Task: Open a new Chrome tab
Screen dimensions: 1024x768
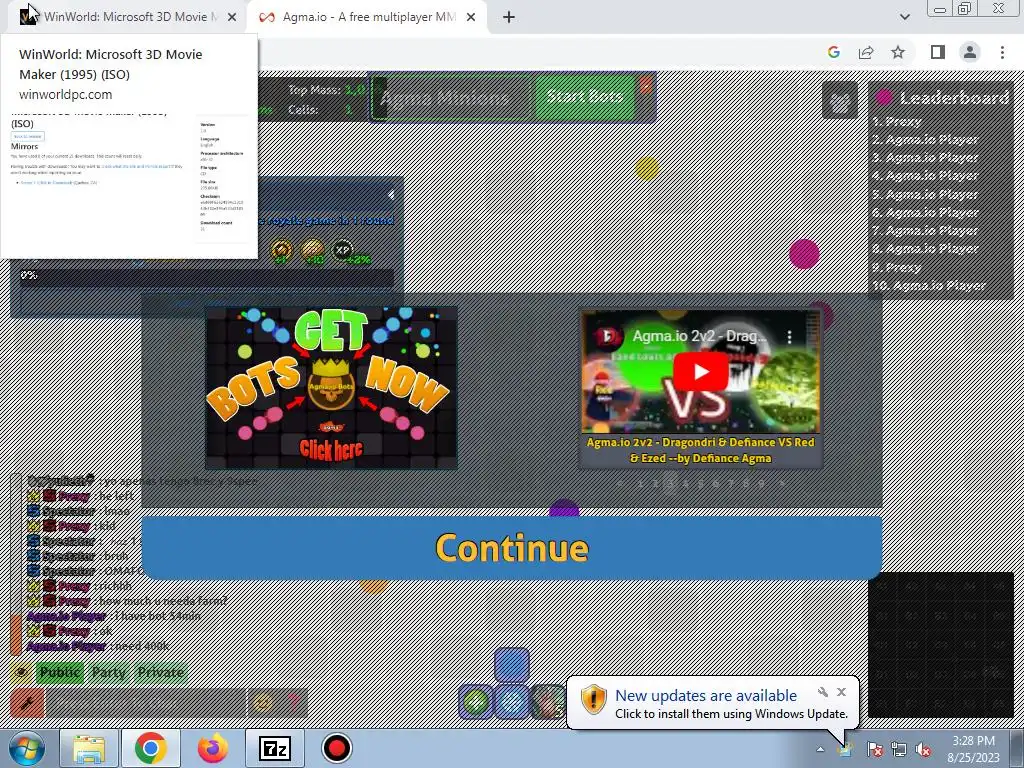Action: point(509,17)
